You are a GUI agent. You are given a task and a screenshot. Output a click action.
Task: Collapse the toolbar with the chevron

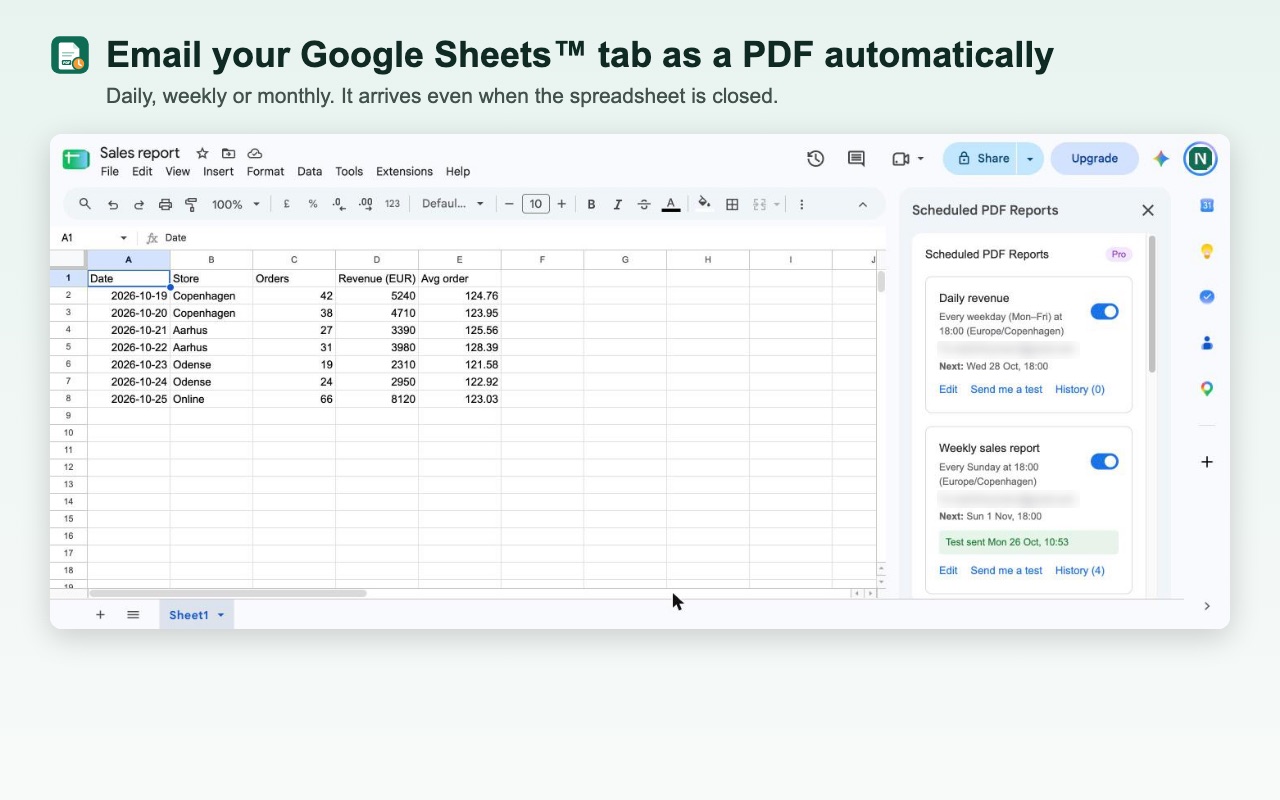pyautogui.click(x=863, y=204)
